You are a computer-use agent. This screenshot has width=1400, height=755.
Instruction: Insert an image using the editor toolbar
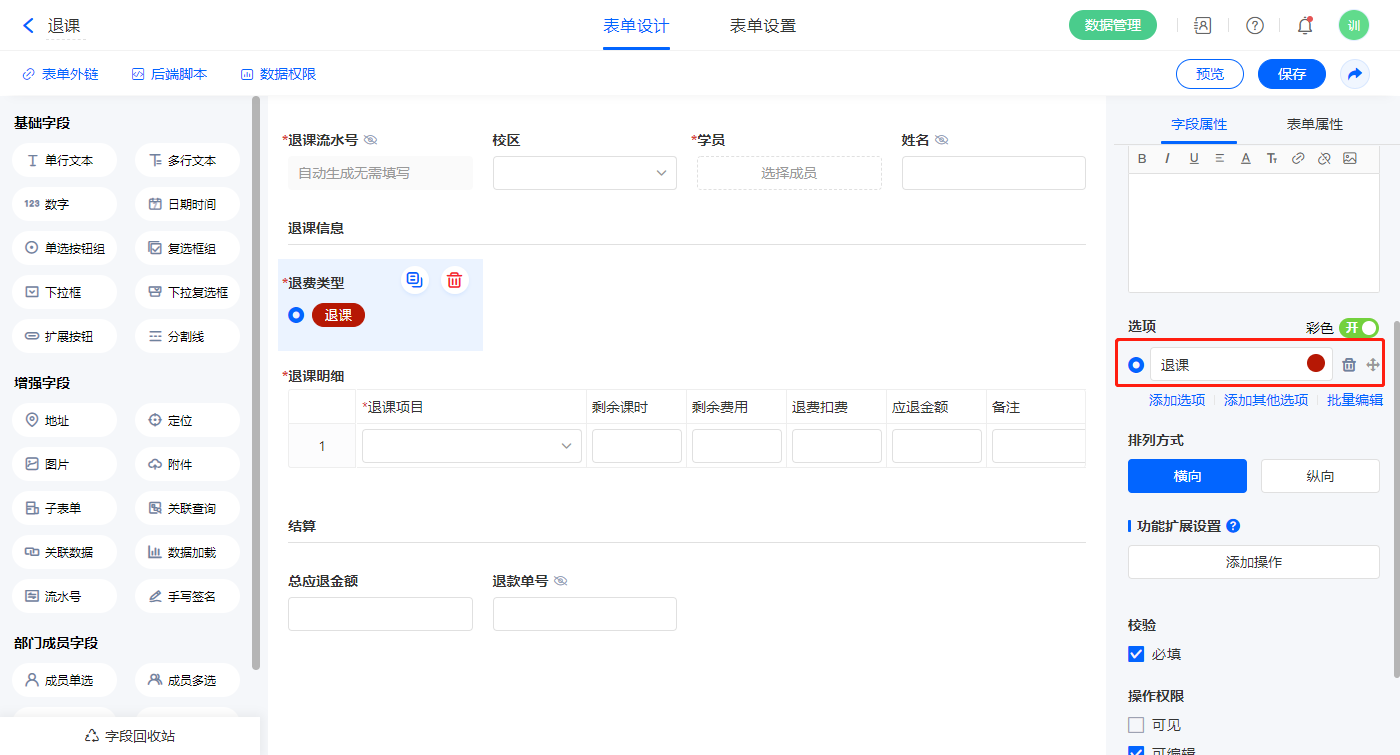coord(1350,158)
